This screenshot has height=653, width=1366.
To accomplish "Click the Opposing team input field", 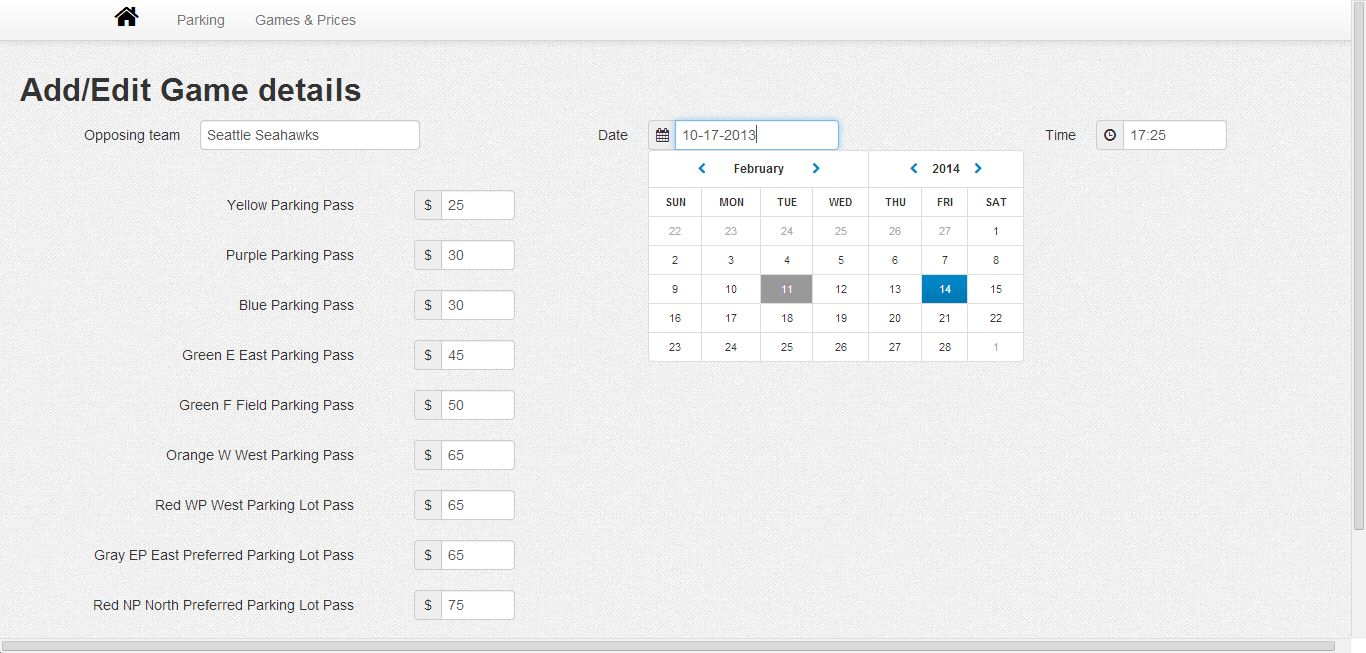I will coord(309,135).
